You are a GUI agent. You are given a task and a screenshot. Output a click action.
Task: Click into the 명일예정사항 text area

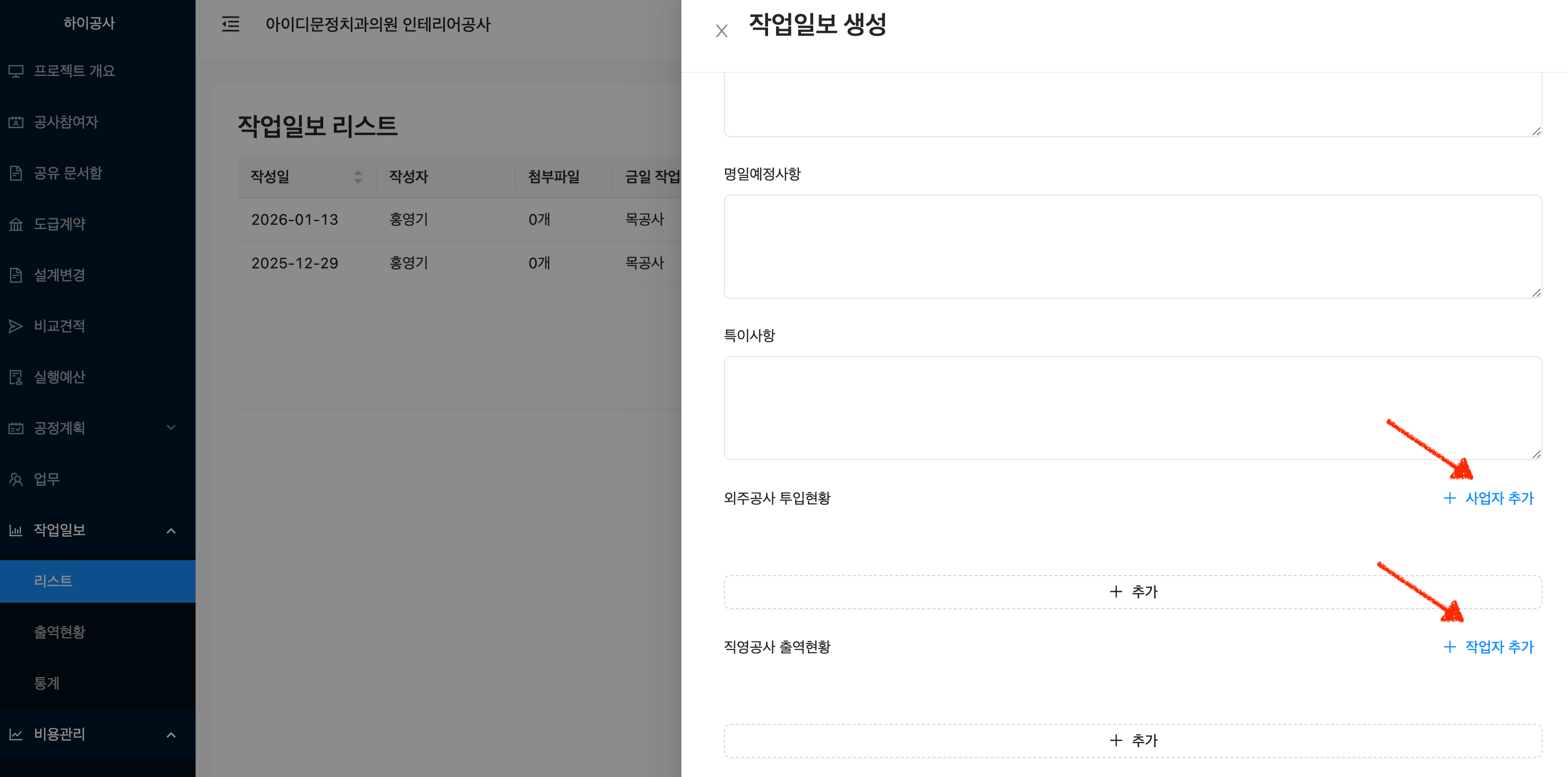pyautogui.click(x=1132, y=247)
